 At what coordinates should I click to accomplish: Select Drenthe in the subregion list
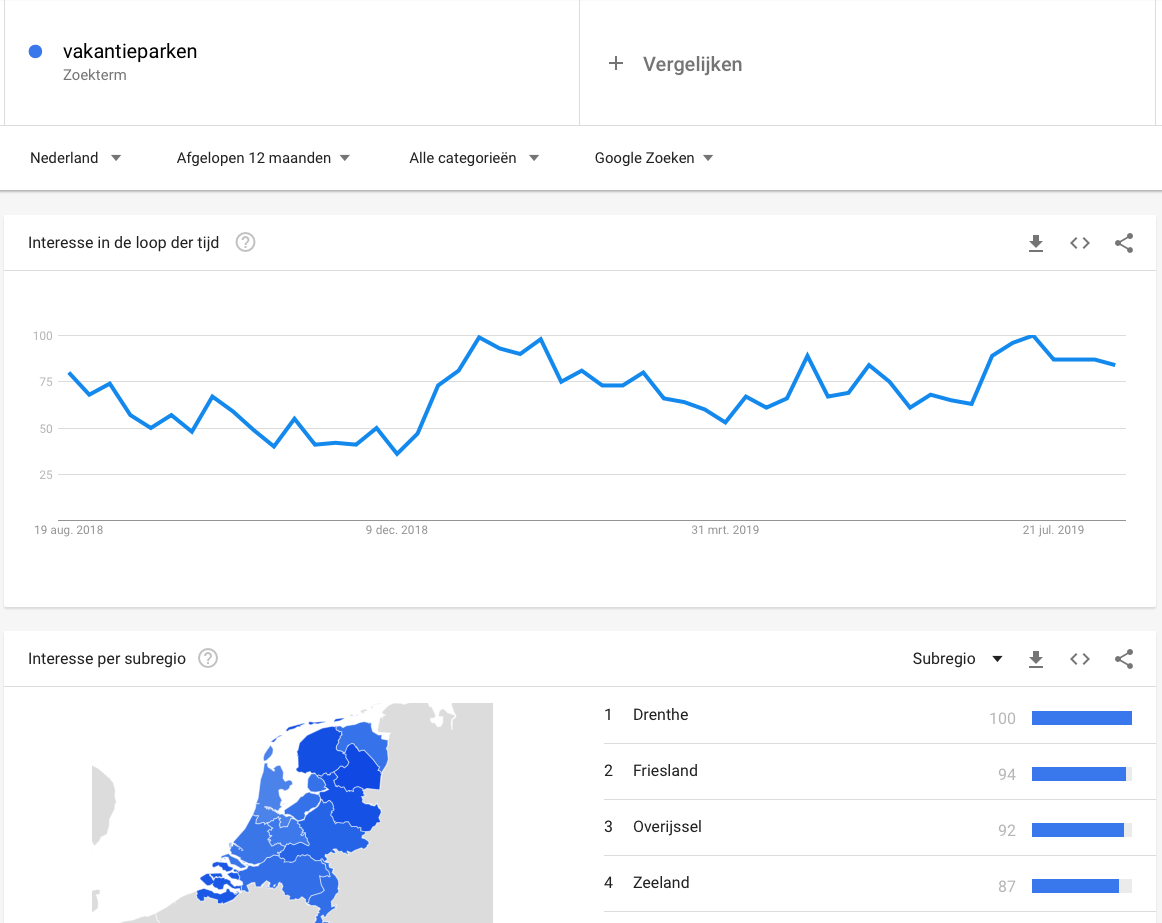(x=868, y=716)
